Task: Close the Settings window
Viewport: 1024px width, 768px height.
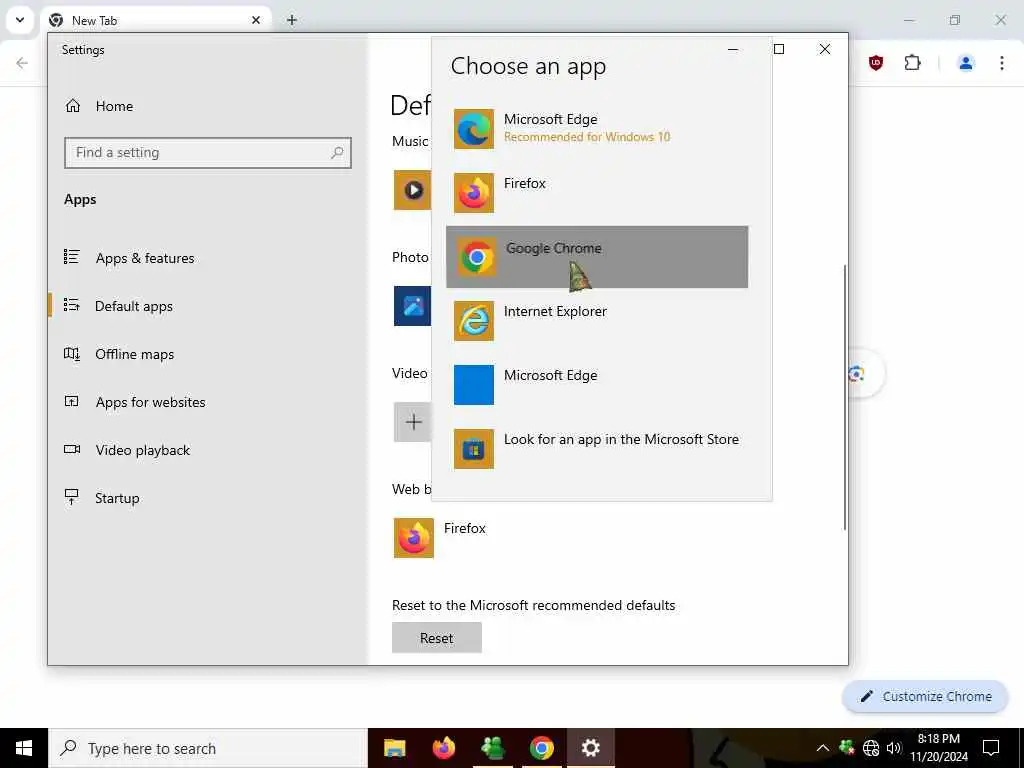Action: 825,49
